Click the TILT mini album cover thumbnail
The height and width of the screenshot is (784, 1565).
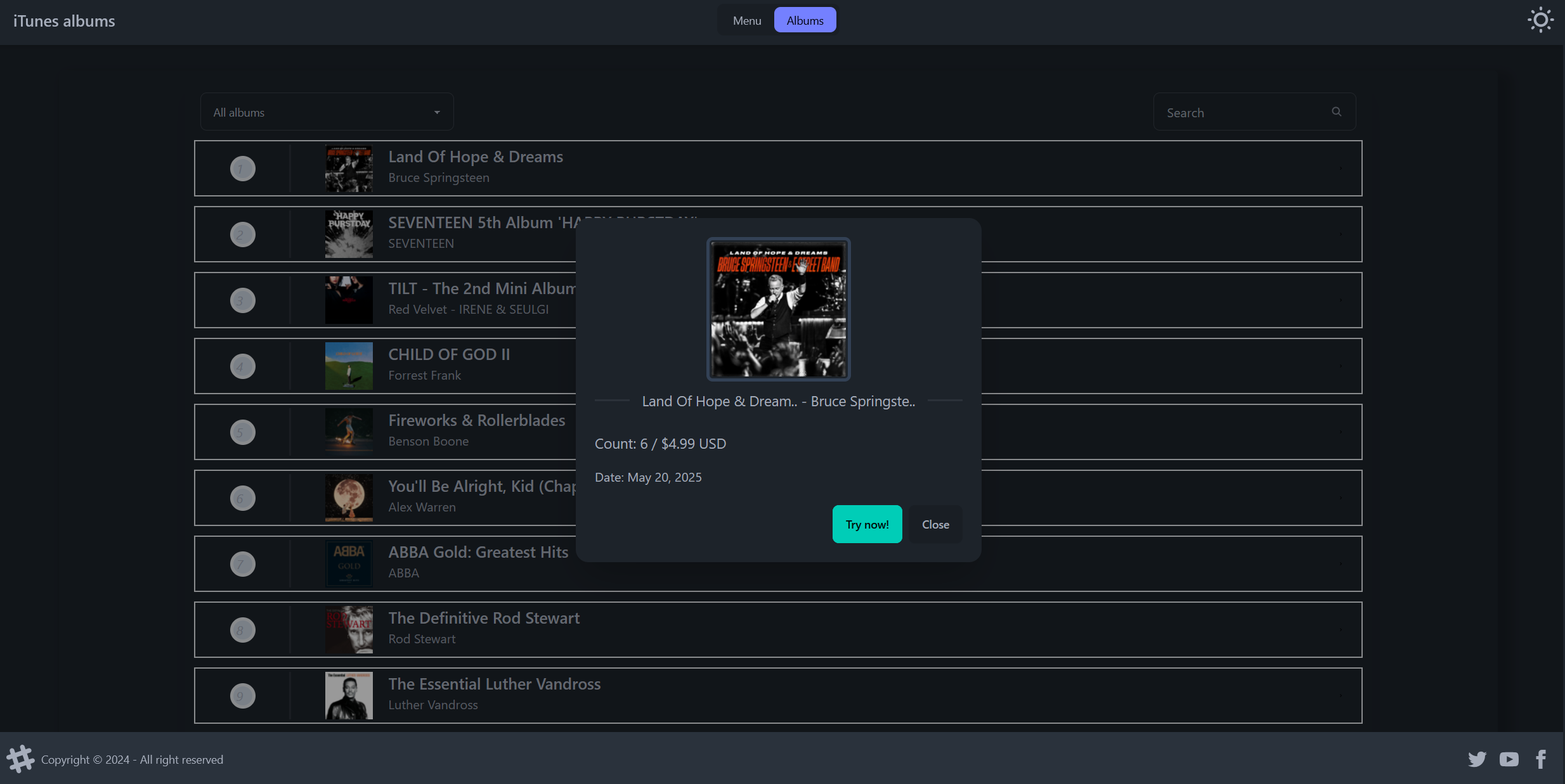coord(349,300)
